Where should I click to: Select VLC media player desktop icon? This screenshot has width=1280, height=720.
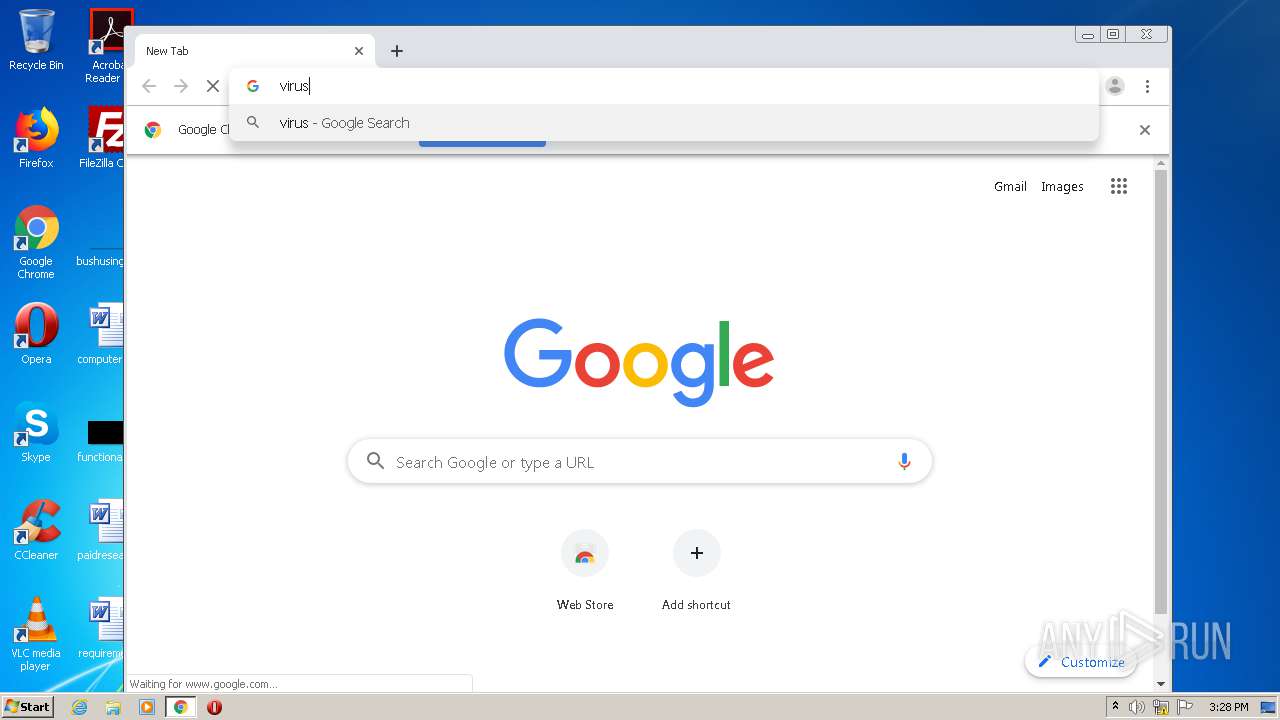tap(36, 634)
